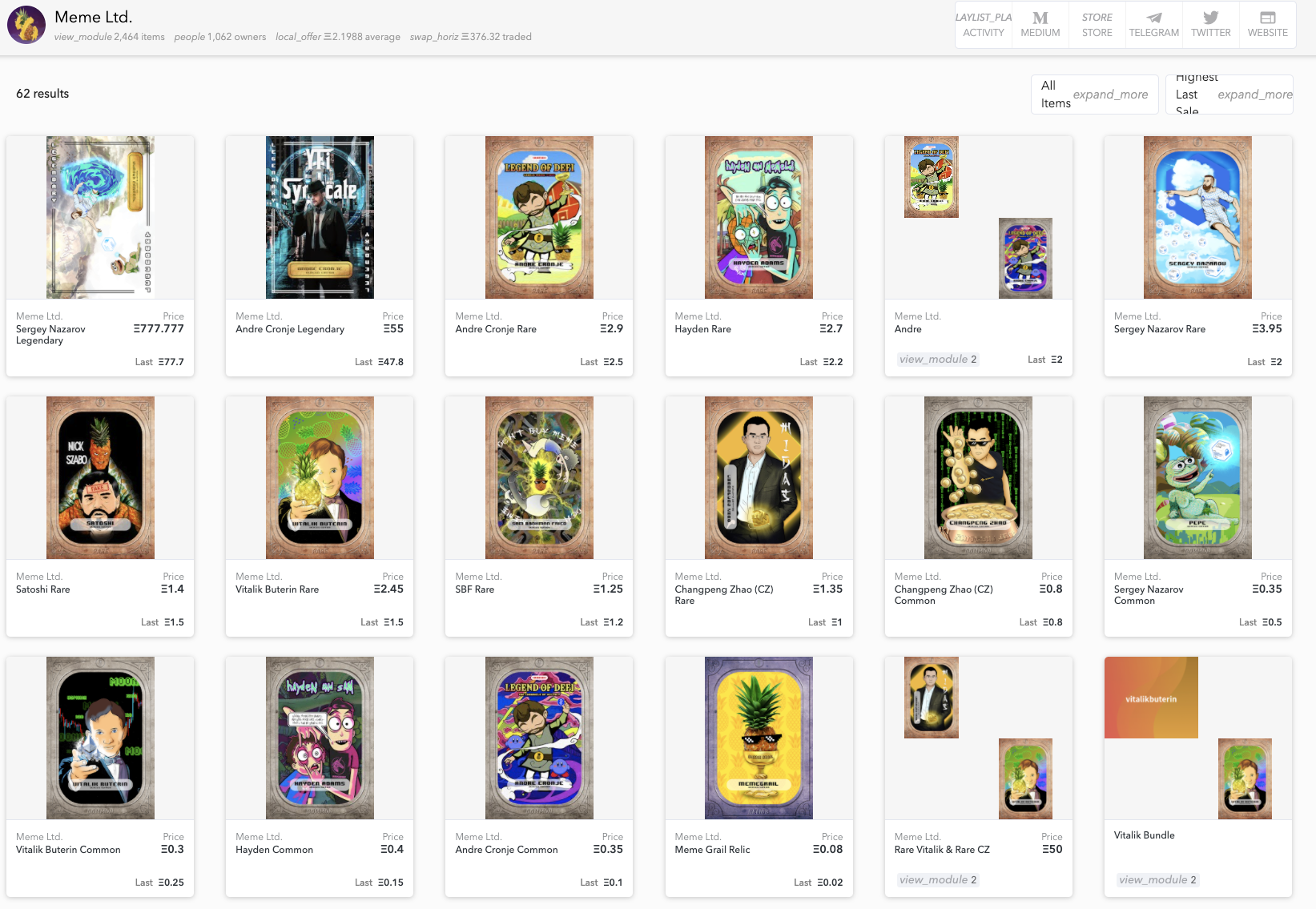This screenshot has height=909, width=1316.
Task: Open the Medium link icon
Action: [1040, 25]
